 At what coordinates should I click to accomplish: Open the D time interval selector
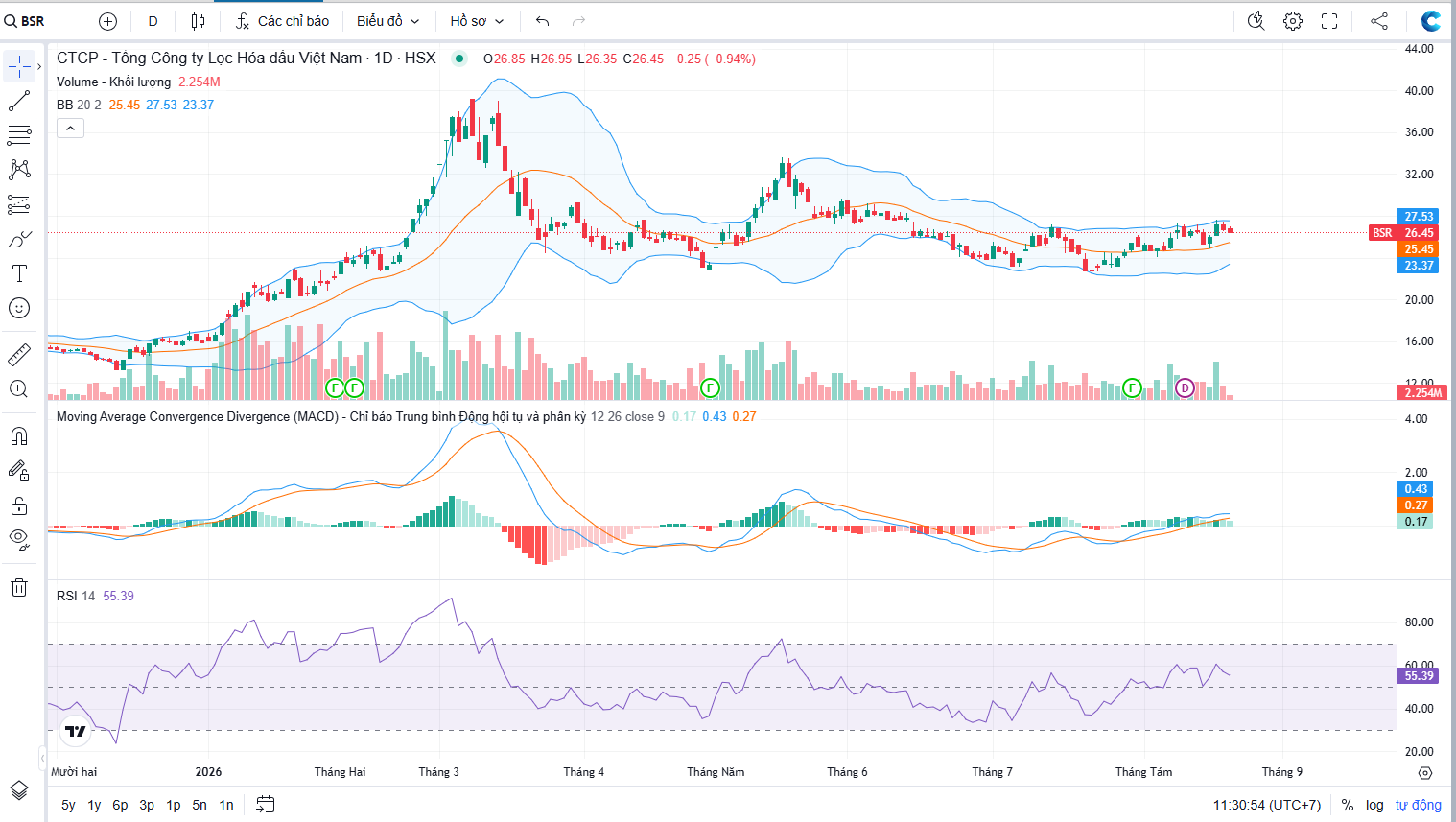click(153, 21)
